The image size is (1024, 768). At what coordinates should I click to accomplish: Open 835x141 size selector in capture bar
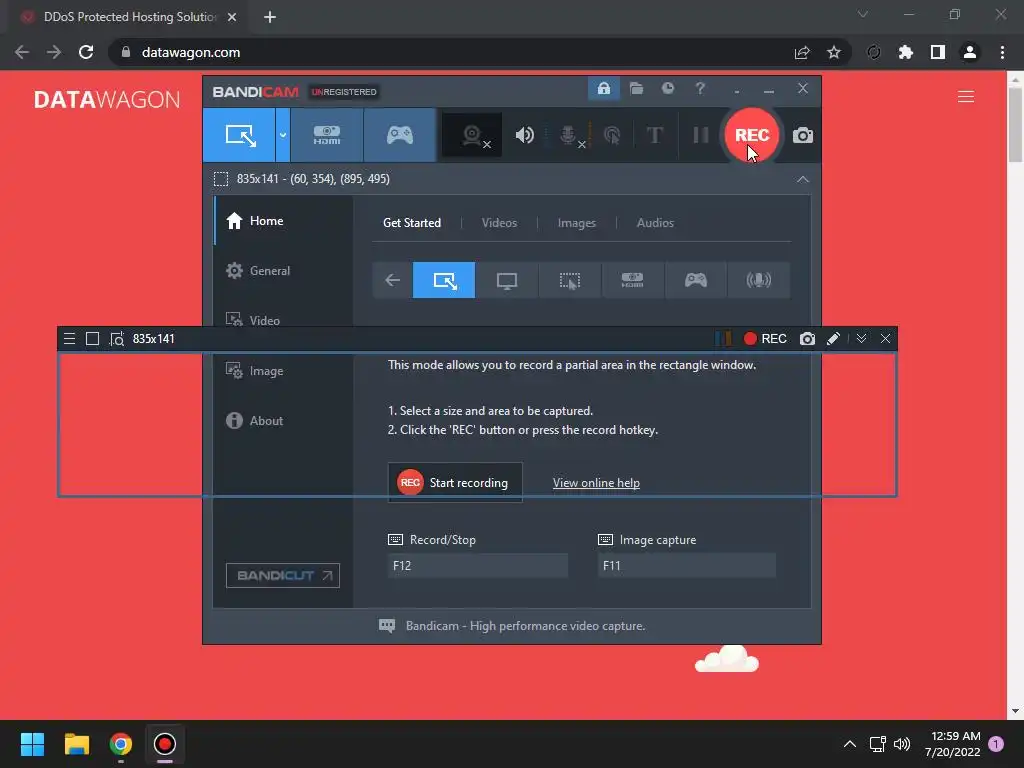[153, 338]
